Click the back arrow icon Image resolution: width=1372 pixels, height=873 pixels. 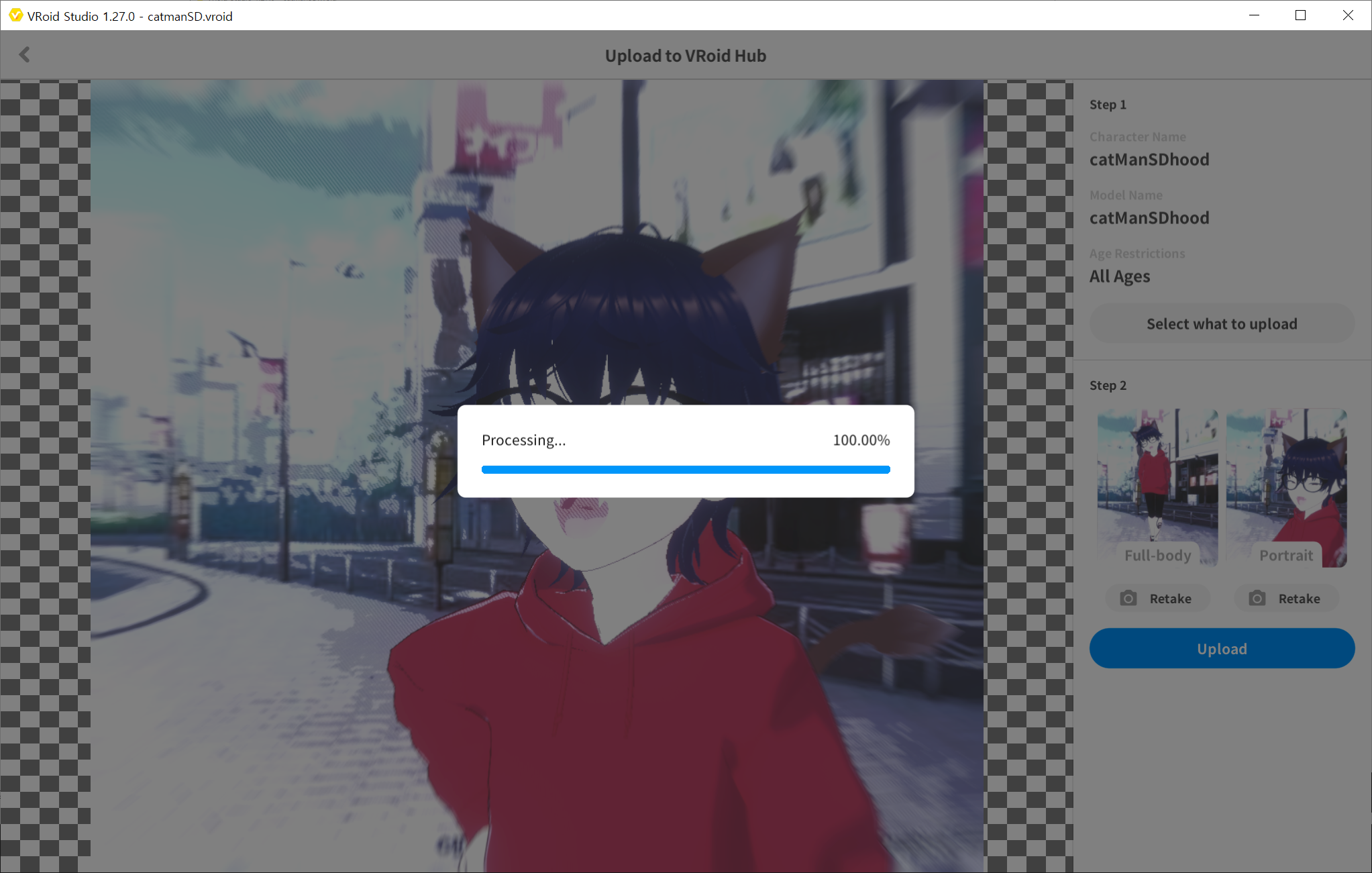25,55
